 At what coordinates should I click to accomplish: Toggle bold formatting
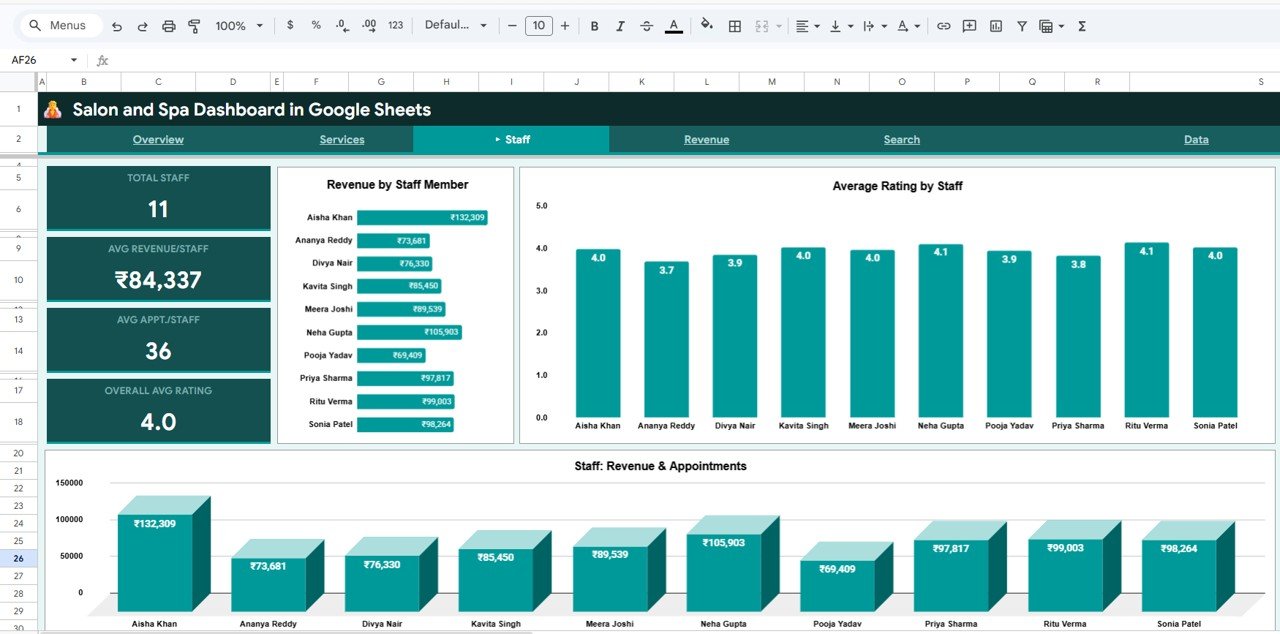pyautogui.click(x=594, y=25)
